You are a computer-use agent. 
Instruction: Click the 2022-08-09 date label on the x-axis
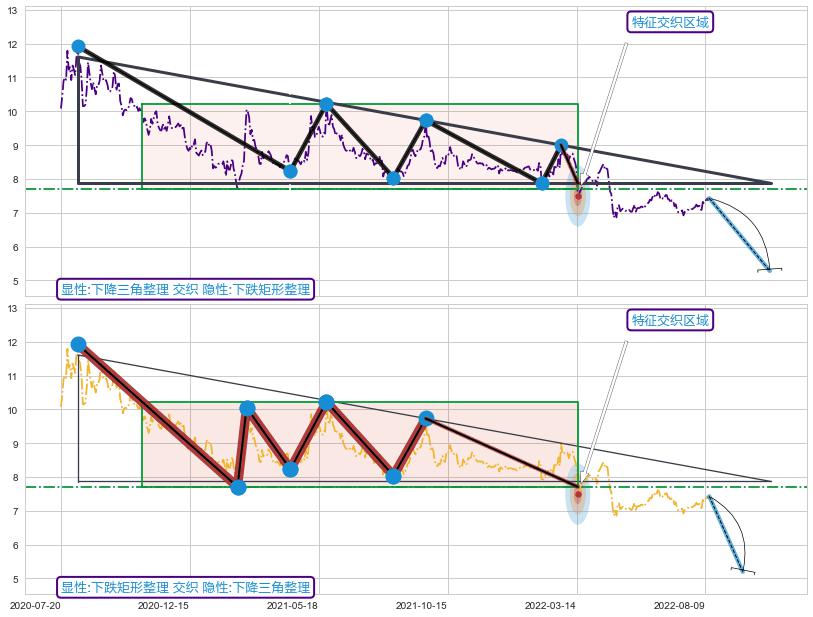click(679, 606)
